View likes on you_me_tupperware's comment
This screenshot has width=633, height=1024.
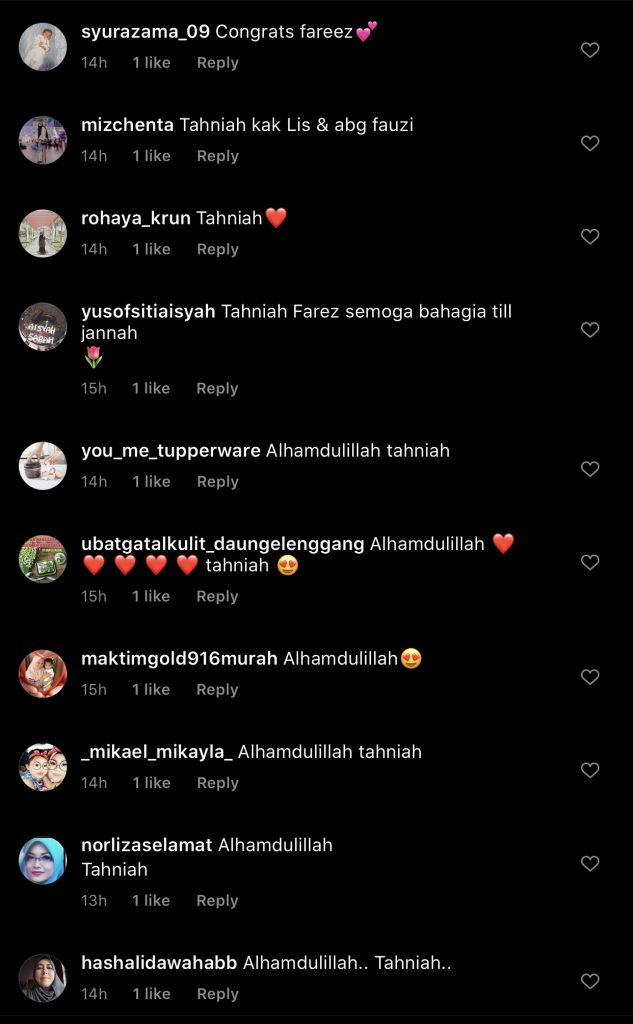(151, 482)
